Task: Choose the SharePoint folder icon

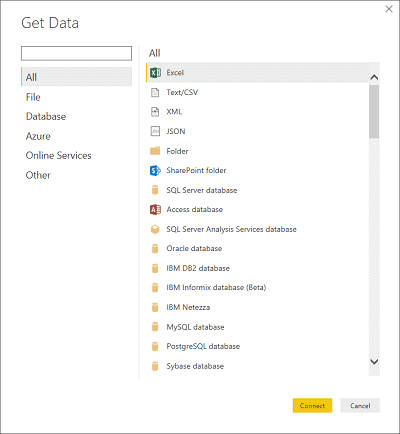Action: pos(155,171)
